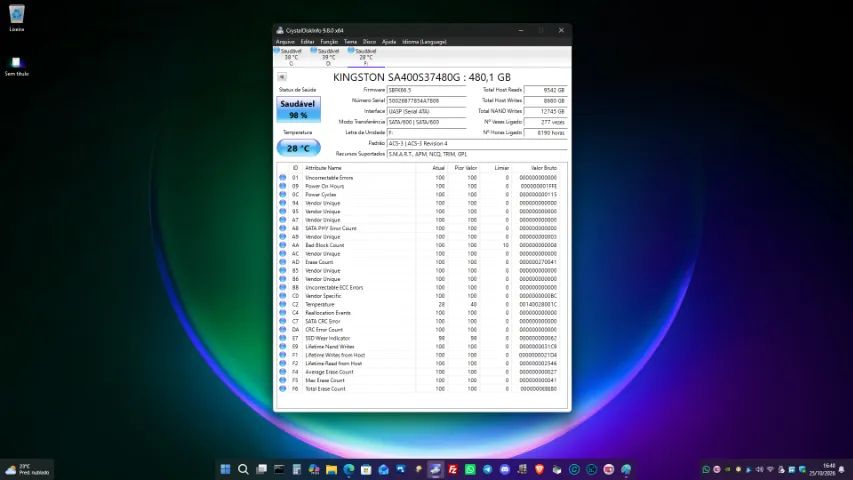Open Brave browser from the taskbar

pos(540,469)
